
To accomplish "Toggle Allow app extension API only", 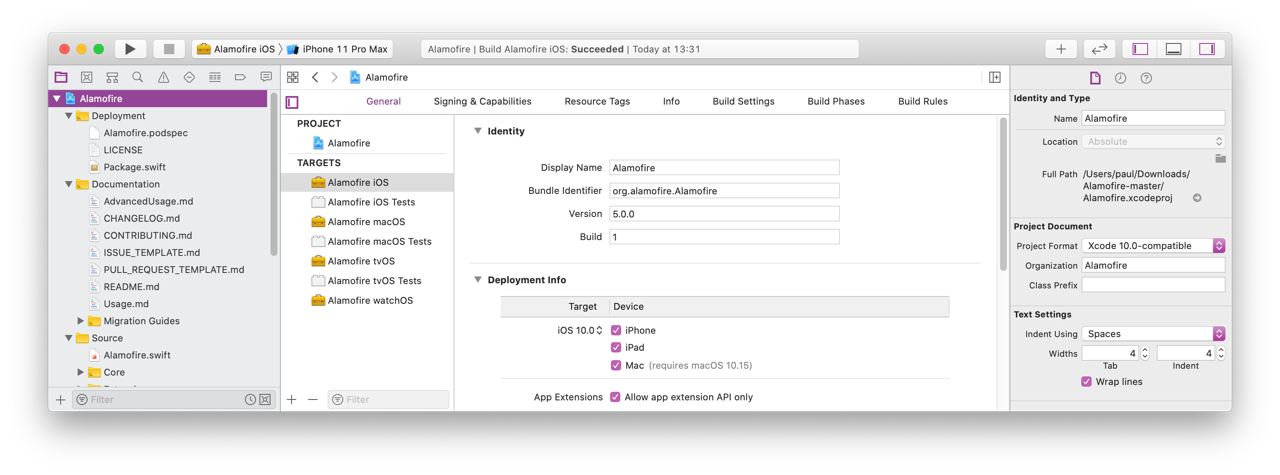I will pos(615,397).
